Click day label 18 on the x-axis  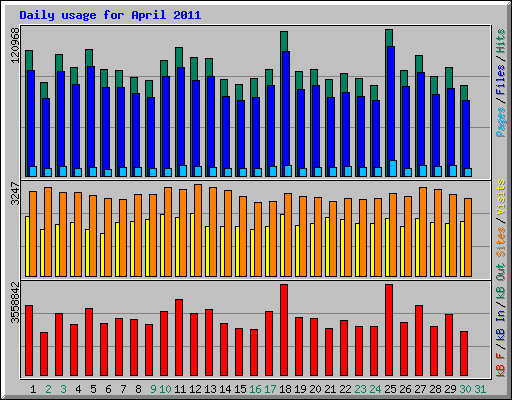coord(285,389)
